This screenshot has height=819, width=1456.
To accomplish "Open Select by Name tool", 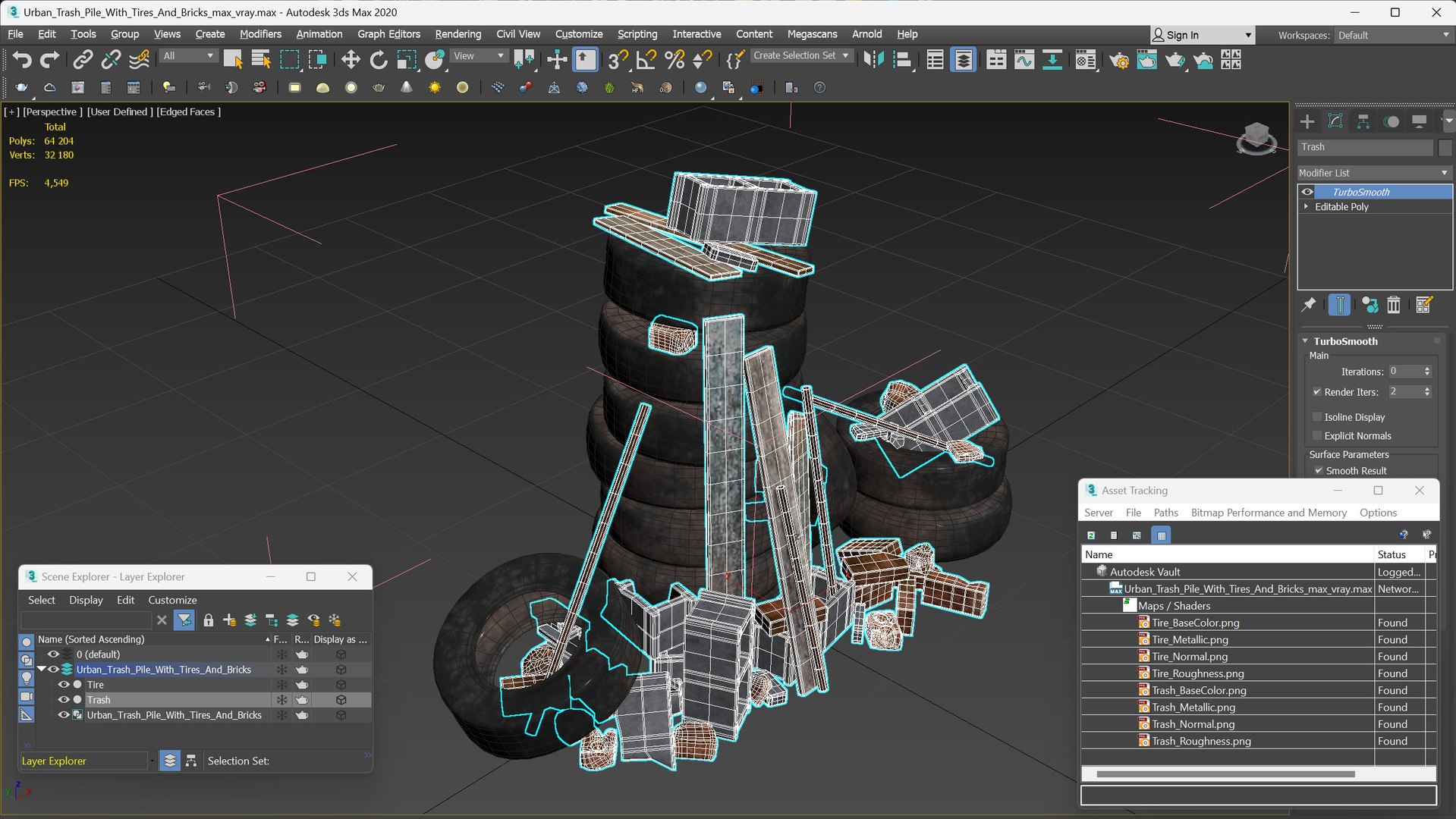I will 261,60.
